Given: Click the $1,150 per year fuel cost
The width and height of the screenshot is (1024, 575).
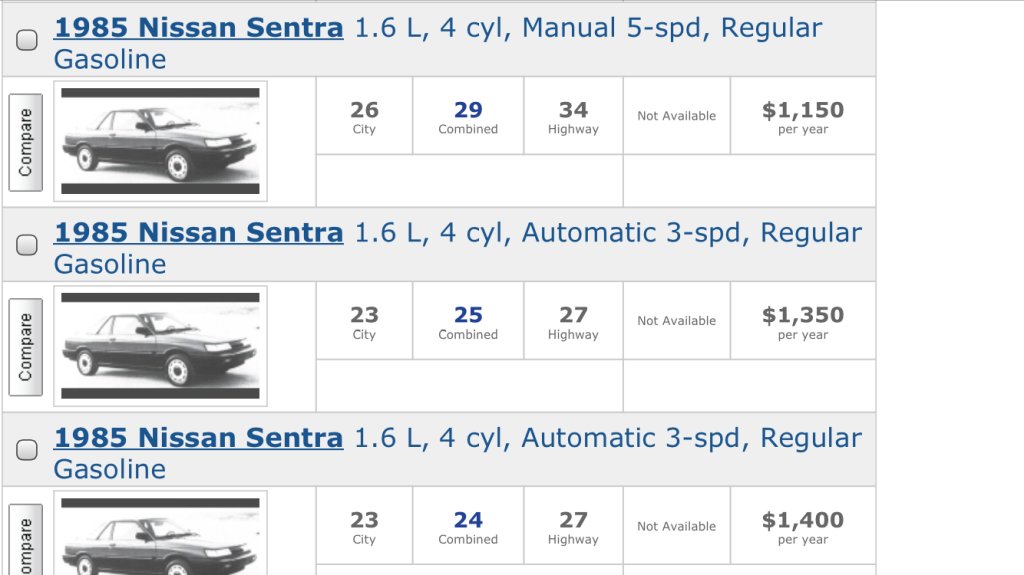Looking at the screenshot, I should pos(803,116).
